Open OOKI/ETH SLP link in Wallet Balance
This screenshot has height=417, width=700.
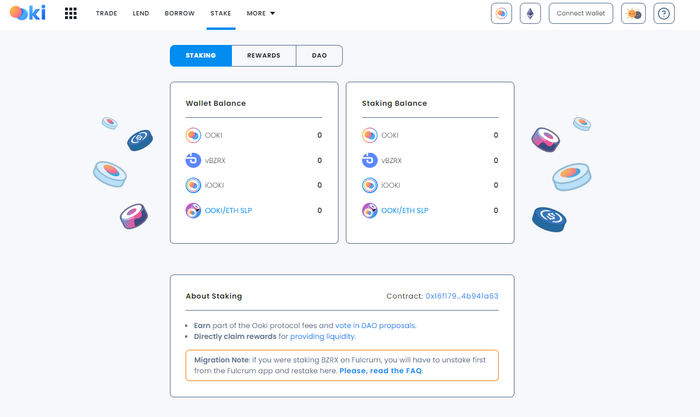(x=228, y=210)
